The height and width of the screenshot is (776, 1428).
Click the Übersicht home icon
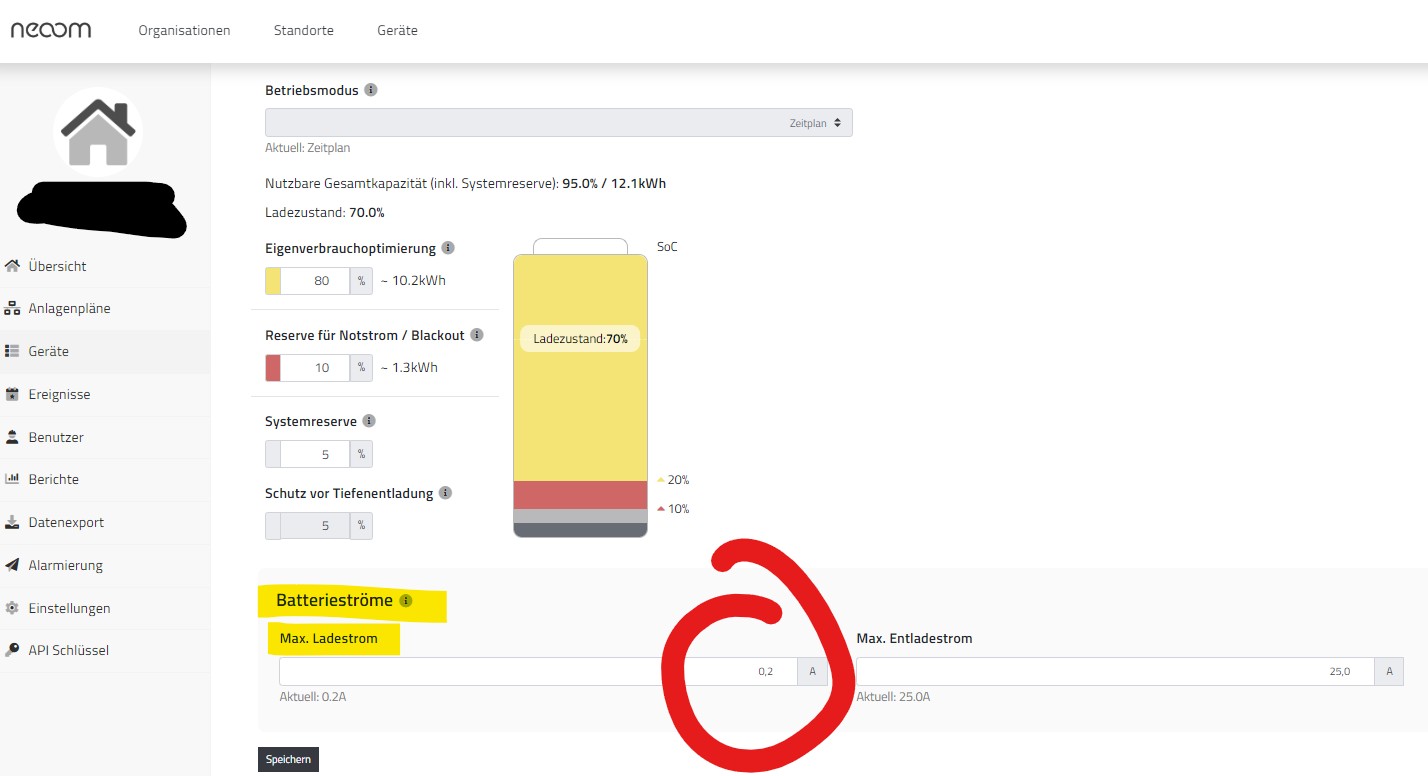click(x=12, y=266)
